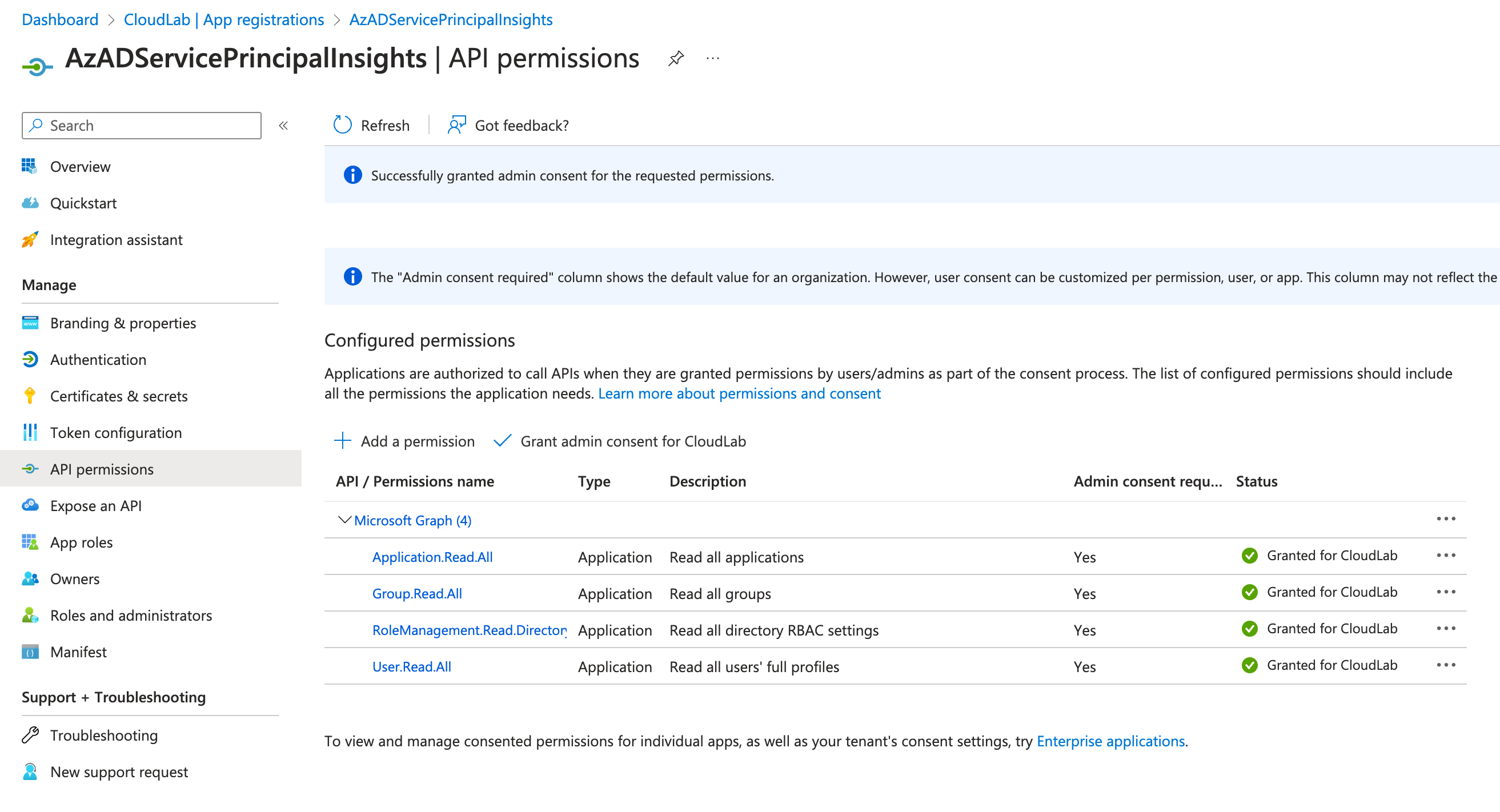The height and width of the screenshot is (812, 1500).
Task: Click Add a permission button
Action: (404, 441)
